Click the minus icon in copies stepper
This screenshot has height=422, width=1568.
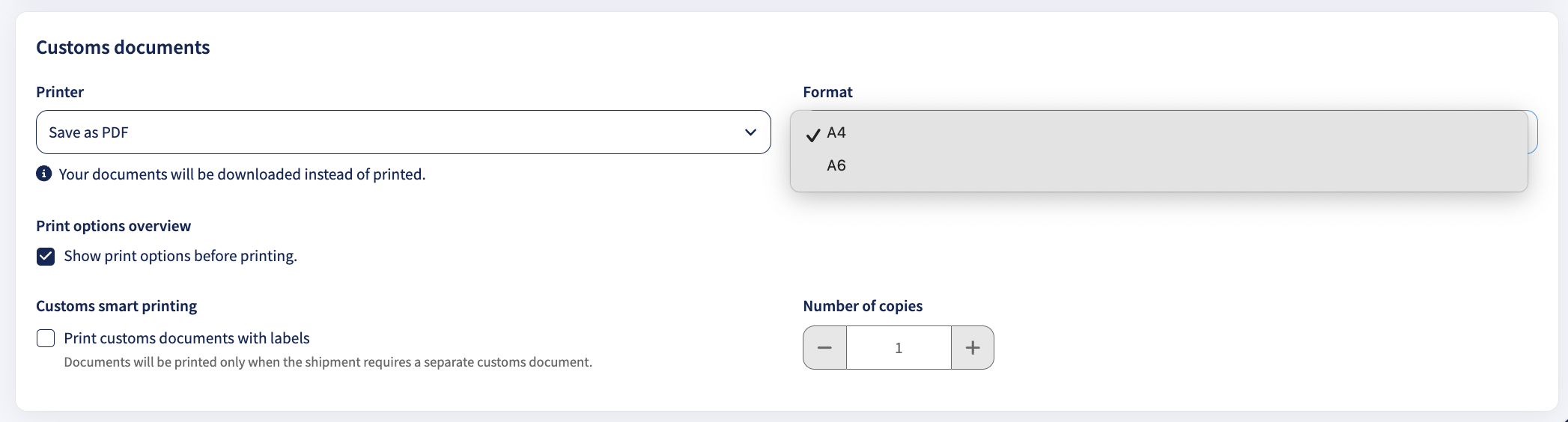tap(824, 348)
